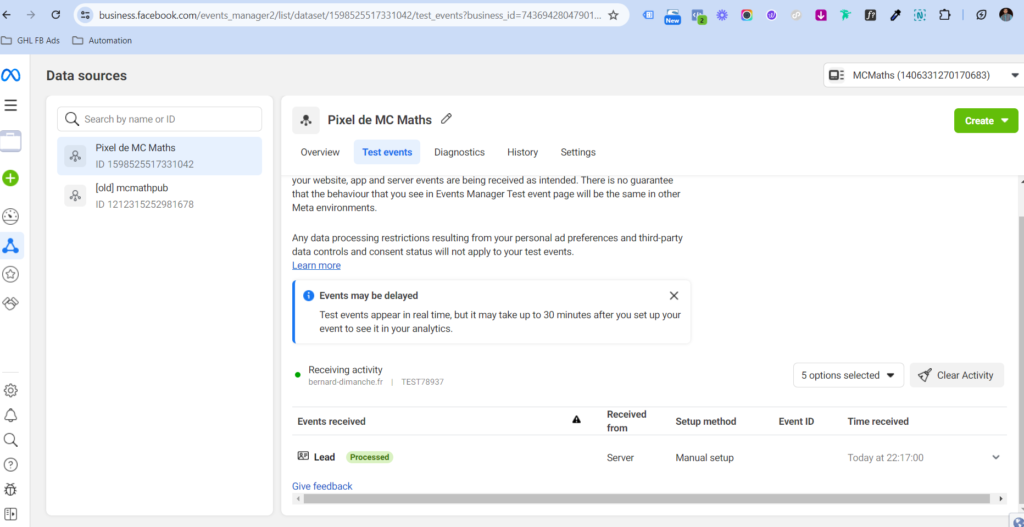This screenshot has height=527, width=1024.
Task: Open the help question mark icon
Action: (x=10, y=464)
